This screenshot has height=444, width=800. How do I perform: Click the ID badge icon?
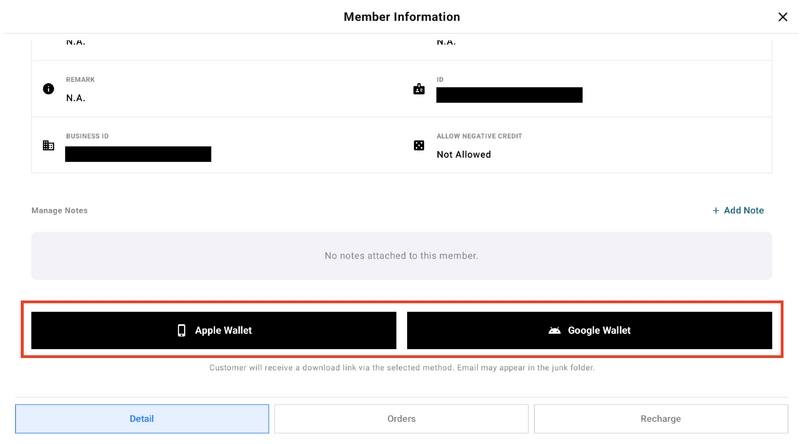pyautogui.click(x=419, y=89)
